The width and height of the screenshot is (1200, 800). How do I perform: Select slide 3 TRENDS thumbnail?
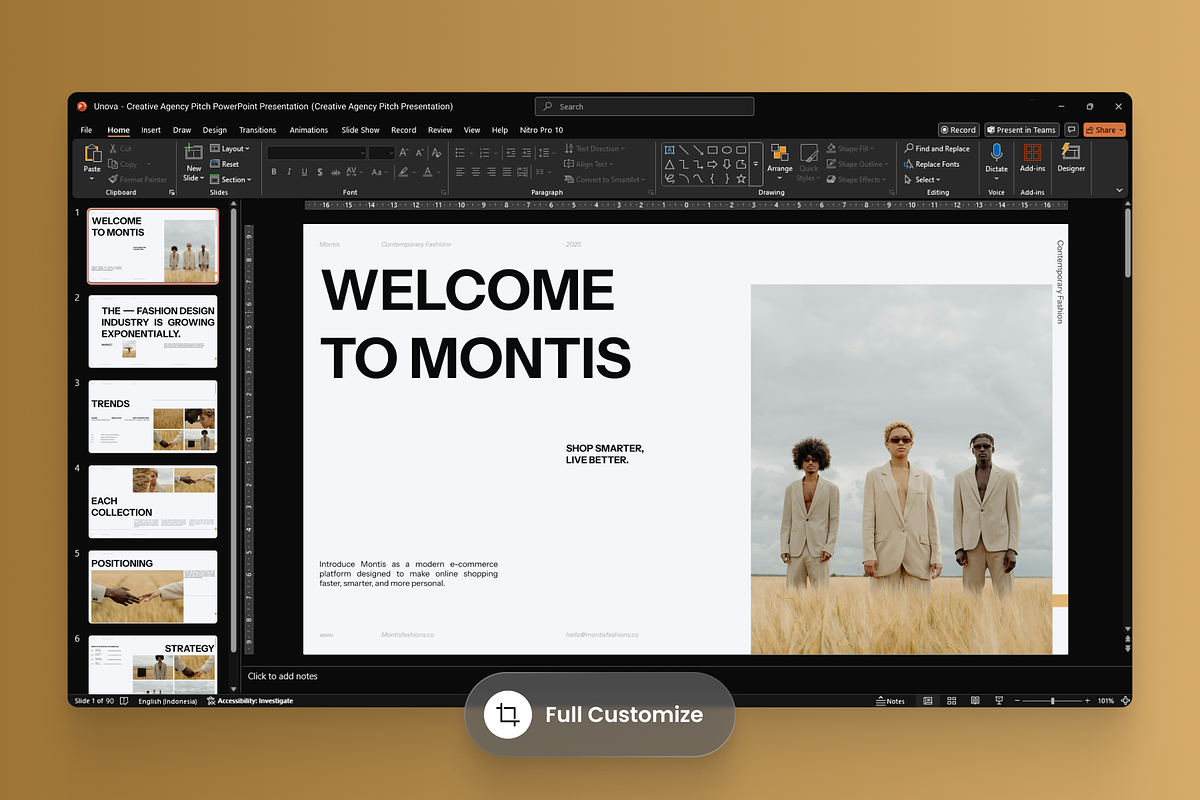(x=153, y=416)
